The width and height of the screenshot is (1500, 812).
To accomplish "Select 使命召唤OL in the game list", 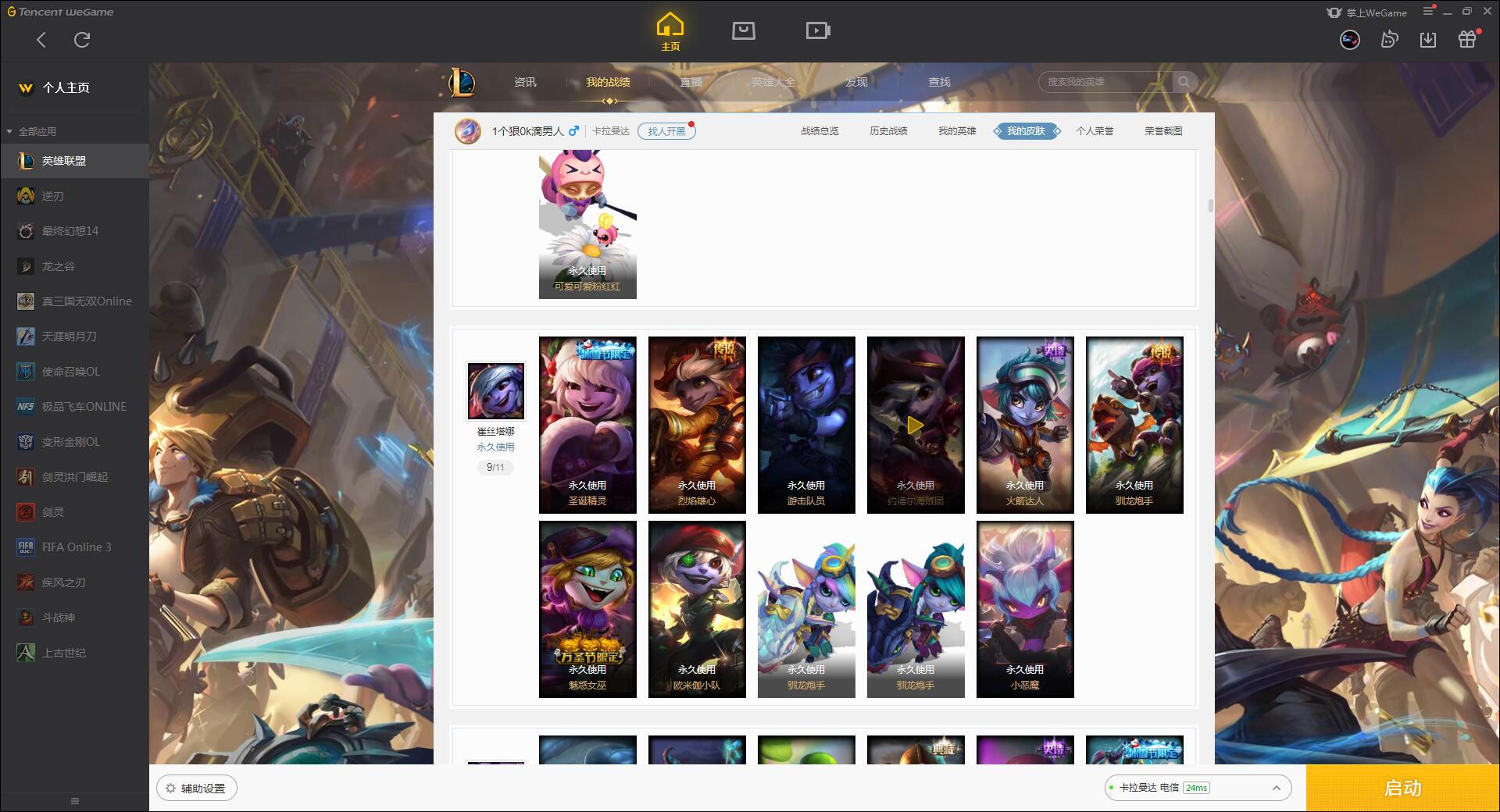I will pos(74,372).
